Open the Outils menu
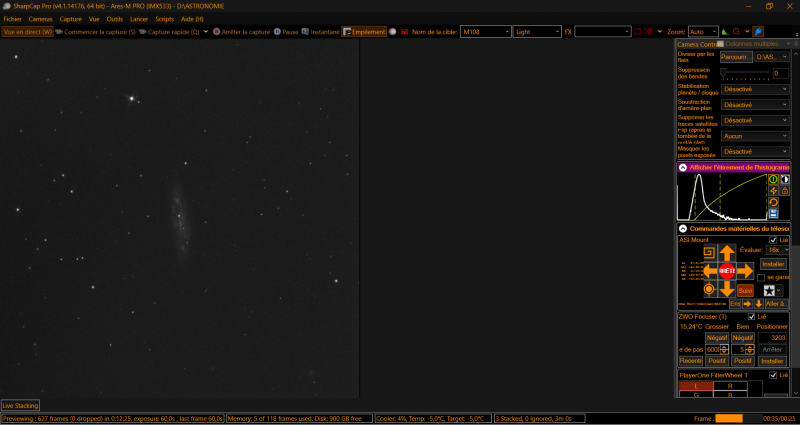The image size is (800, 425). tap(115, 19)
